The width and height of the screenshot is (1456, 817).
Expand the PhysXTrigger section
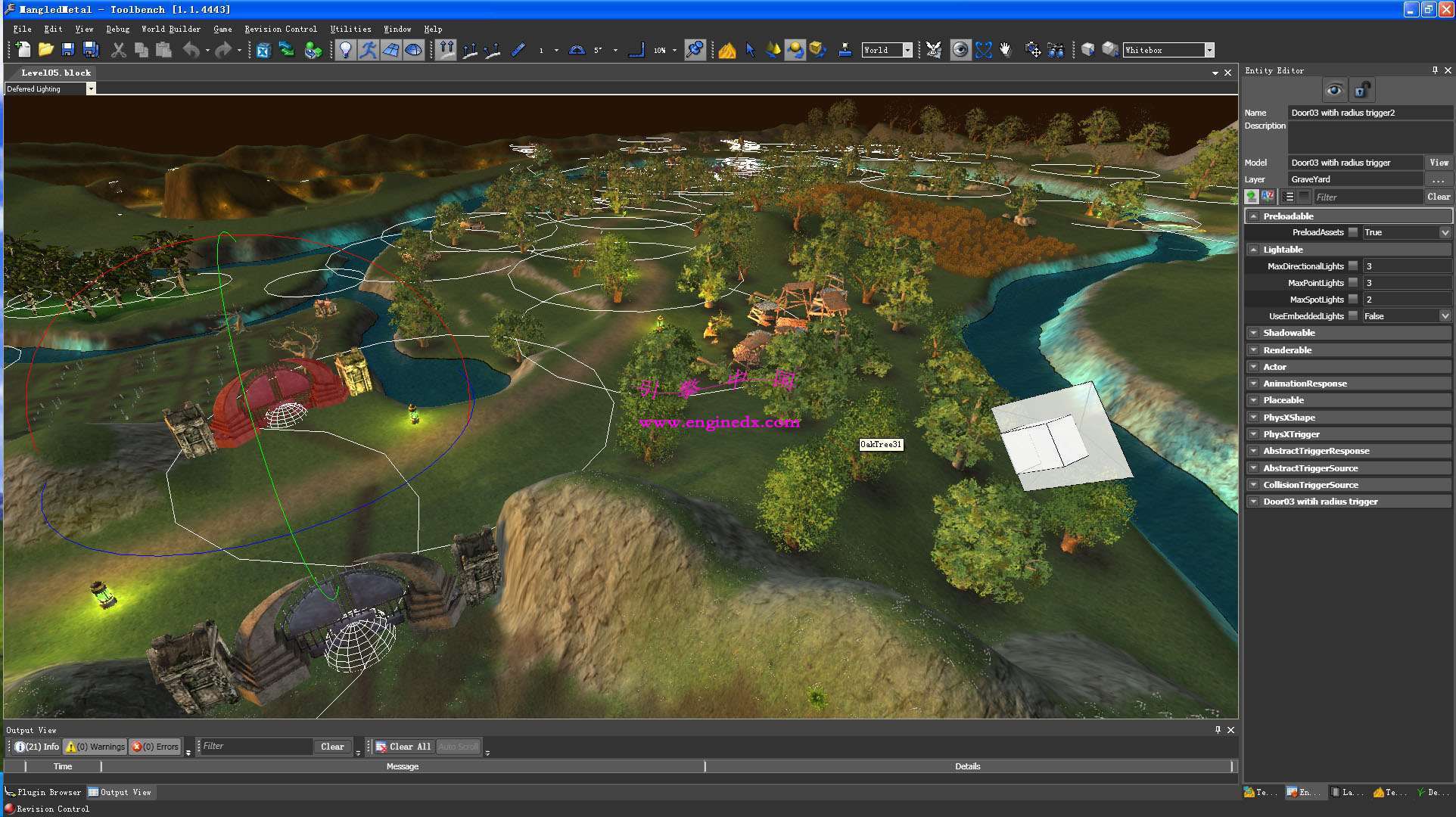point(1254,434)
